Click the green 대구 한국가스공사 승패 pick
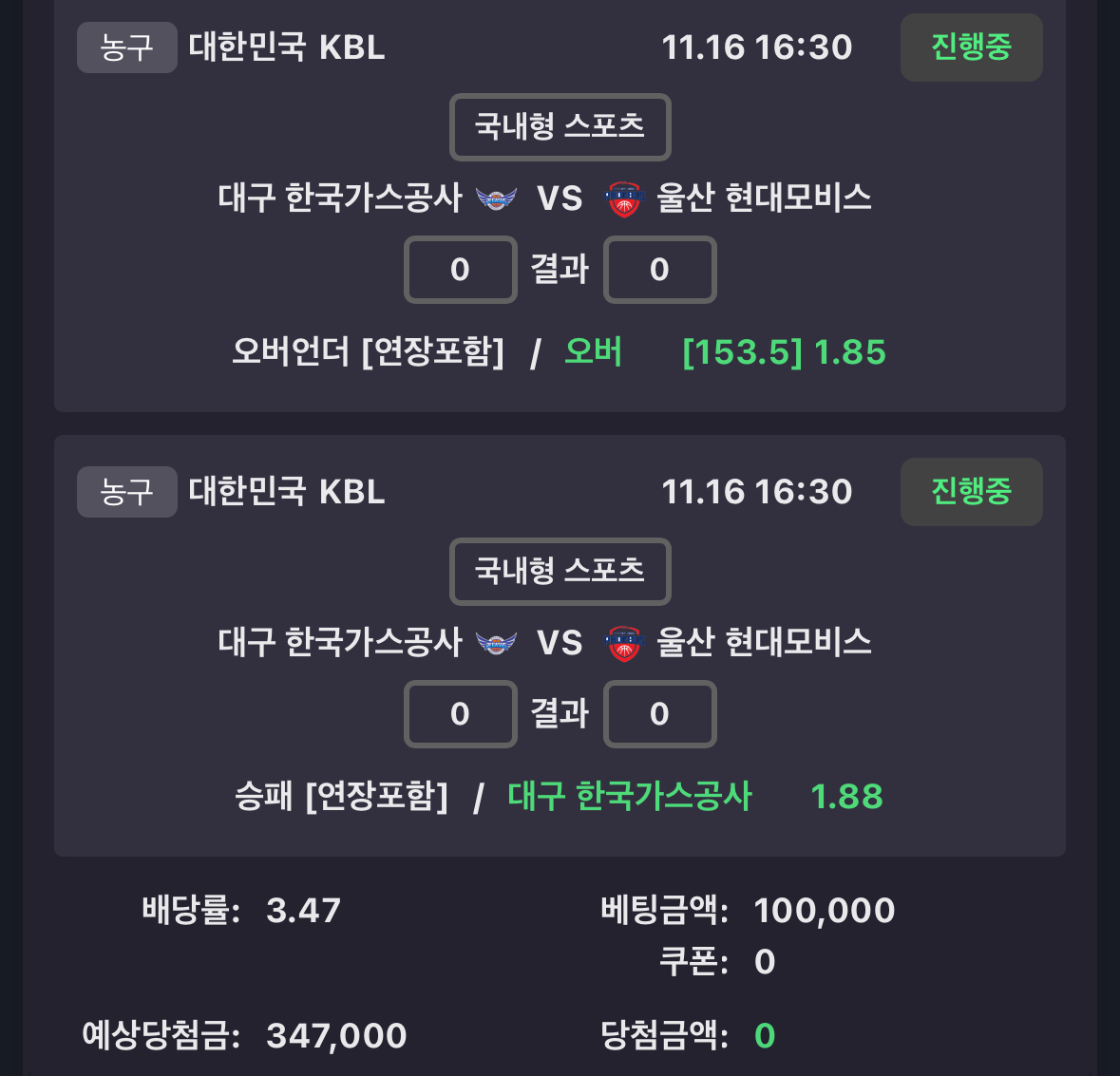 click(629, 796)
